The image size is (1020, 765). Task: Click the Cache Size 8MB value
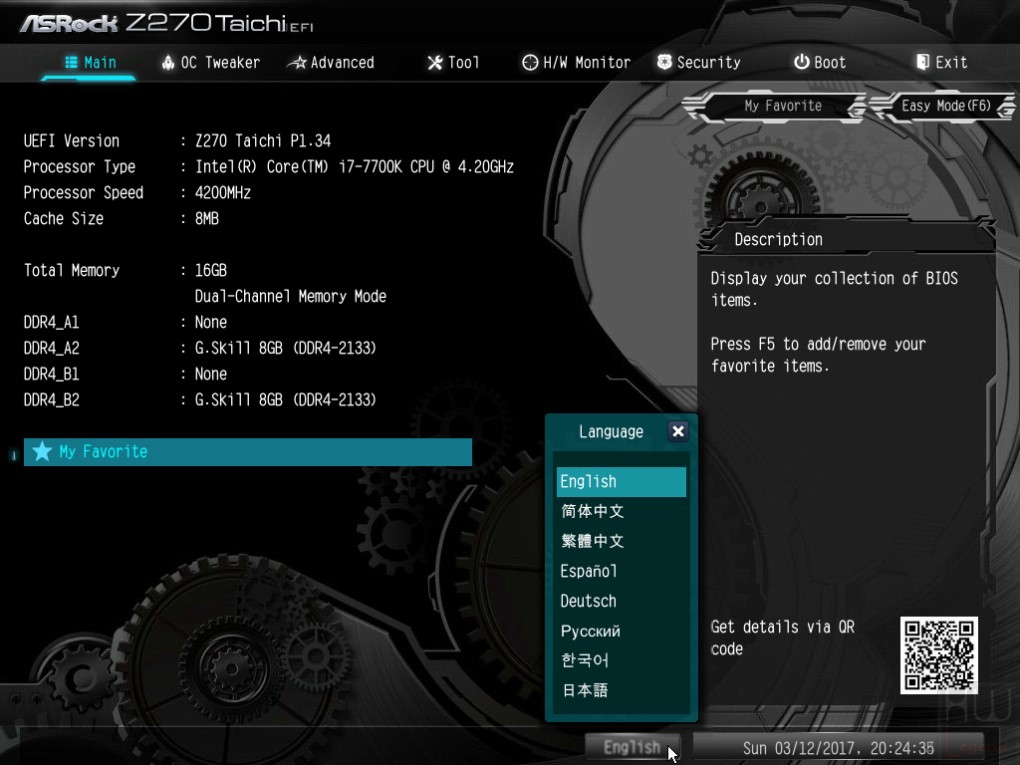coord(207,219)
